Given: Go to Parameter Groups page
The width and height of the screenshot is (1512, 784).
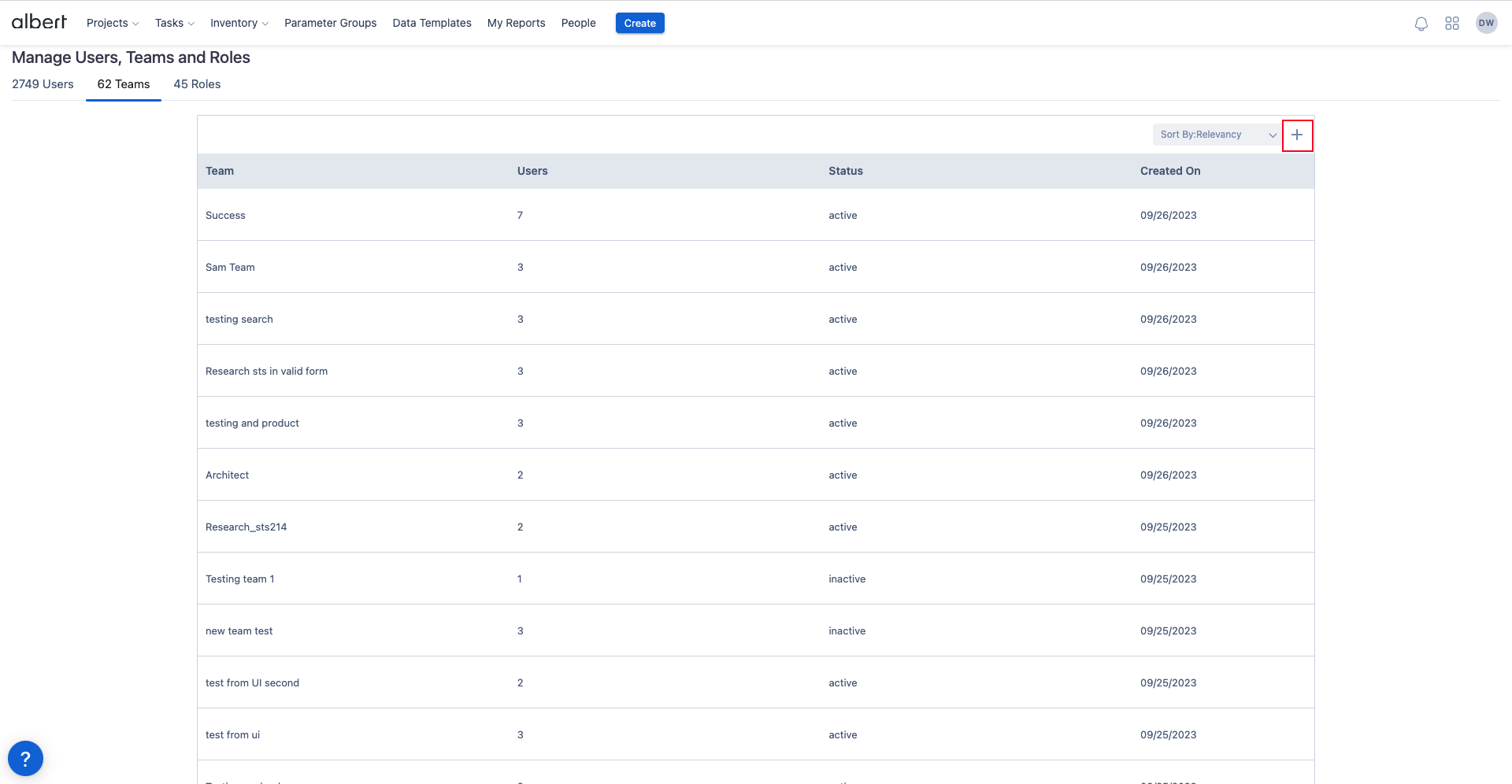Looking at the screenshot, I should pyautogui.click(x=330, y=23).
